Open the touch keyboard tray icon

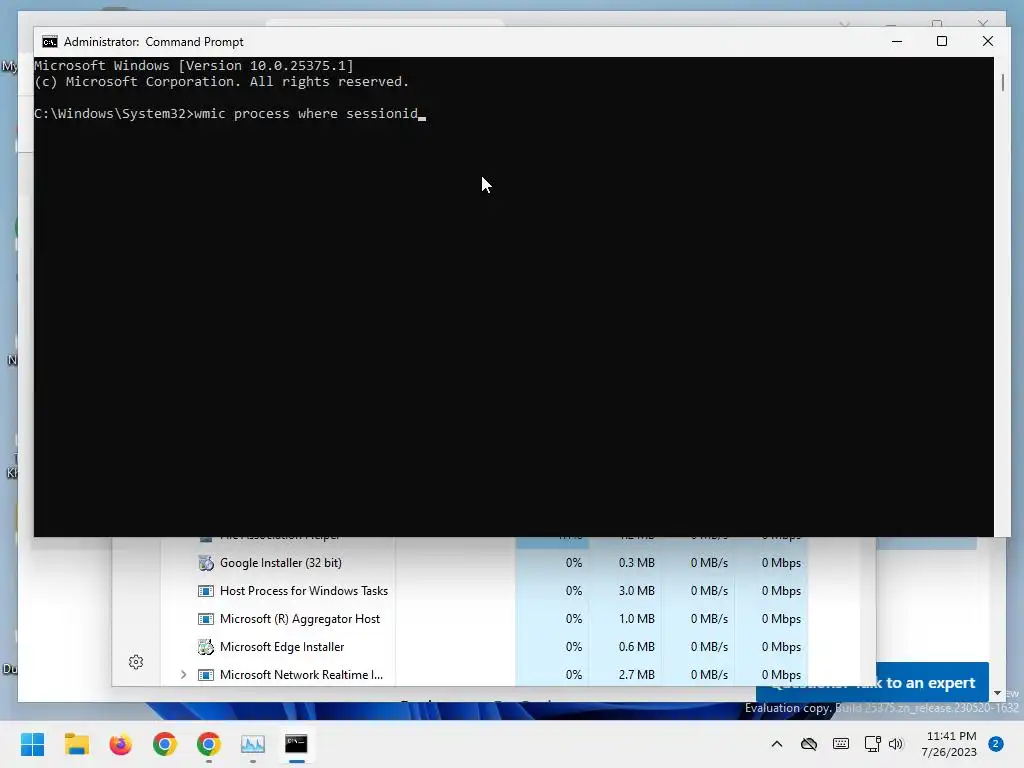[841, 744]
